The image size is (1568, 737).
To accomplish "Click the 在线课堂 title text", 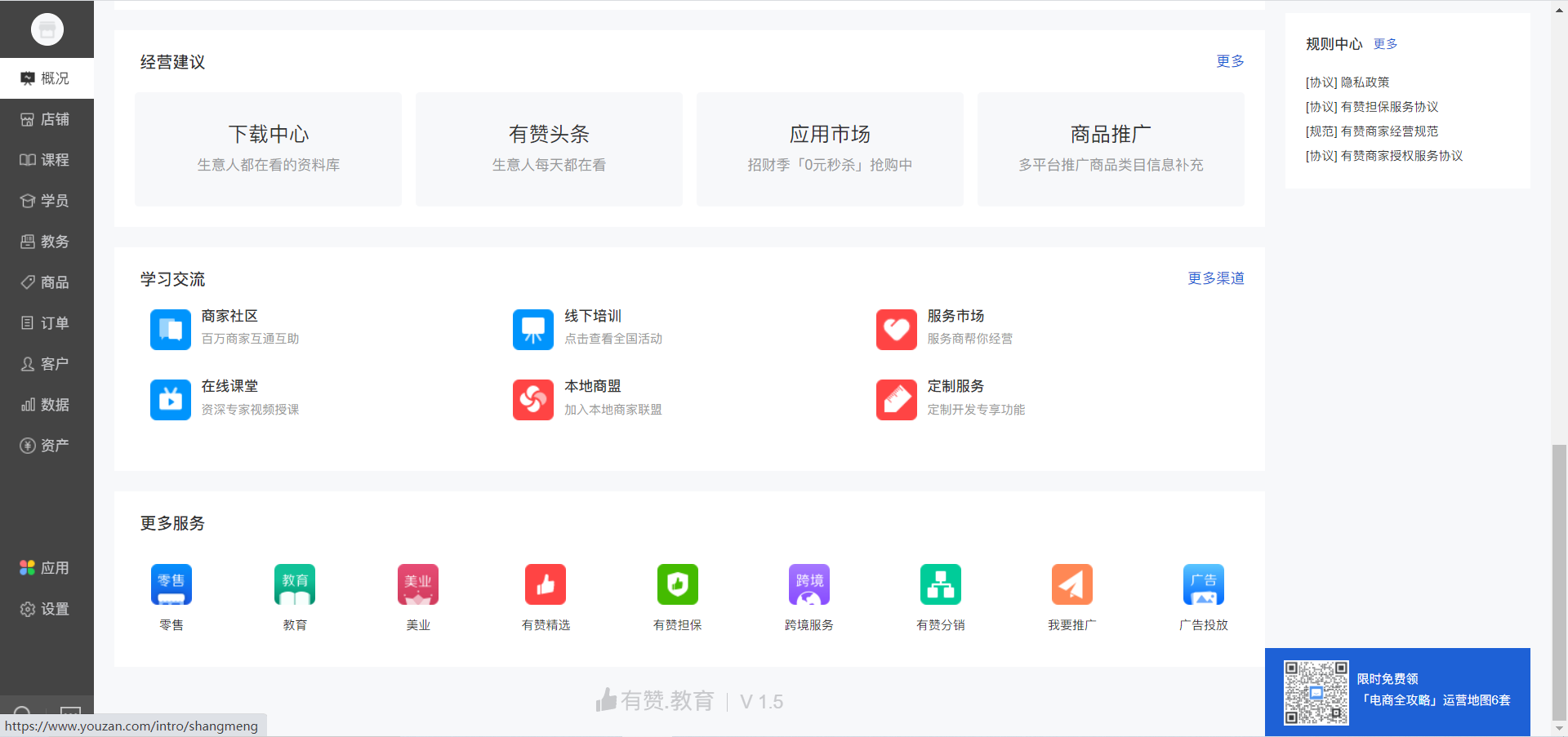I will [x=229, y=386].
